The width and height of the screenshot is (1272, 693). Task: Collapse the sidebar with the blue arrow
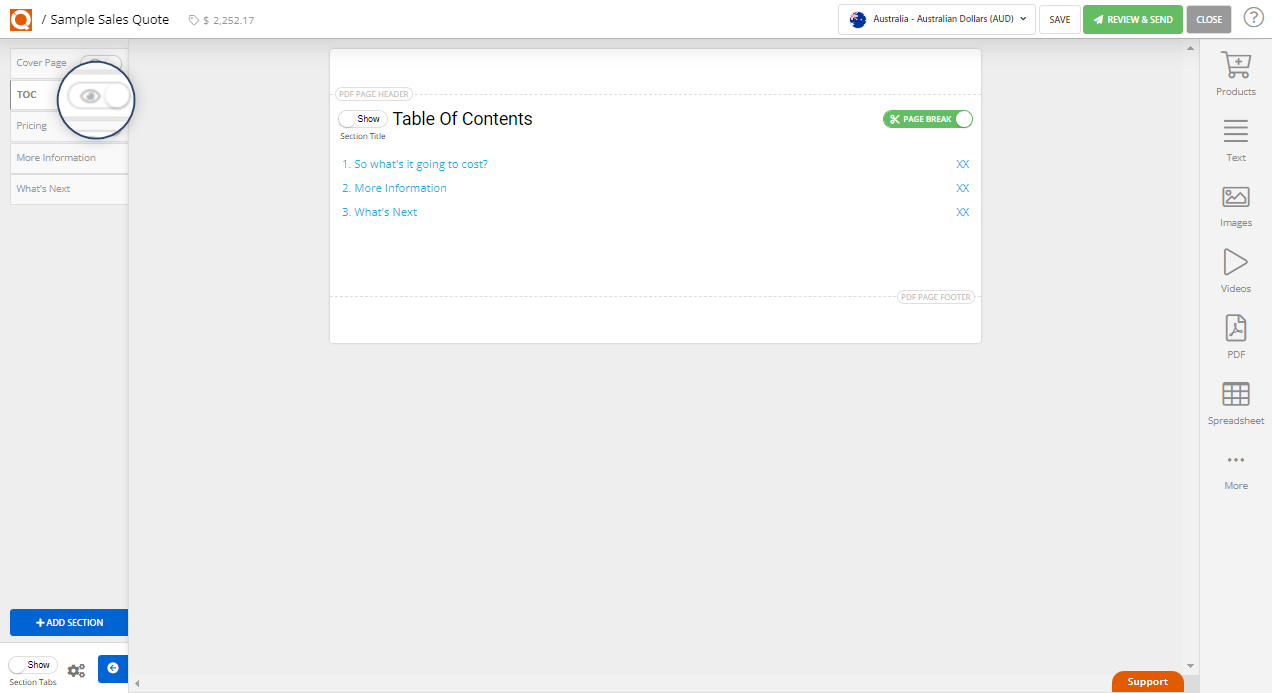pos(112,668)
